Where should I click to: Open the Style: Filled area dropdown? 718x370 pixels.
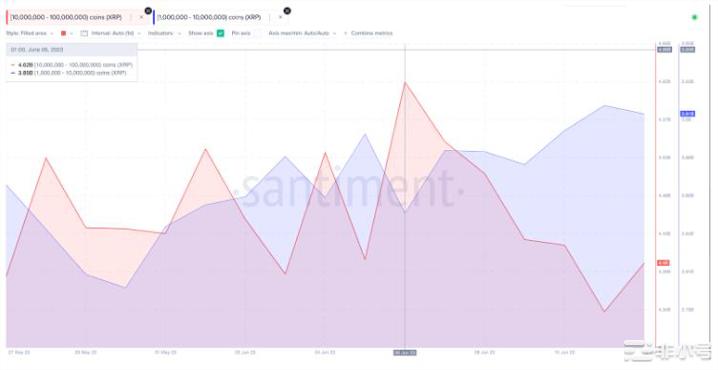click(x=29, y=33)
